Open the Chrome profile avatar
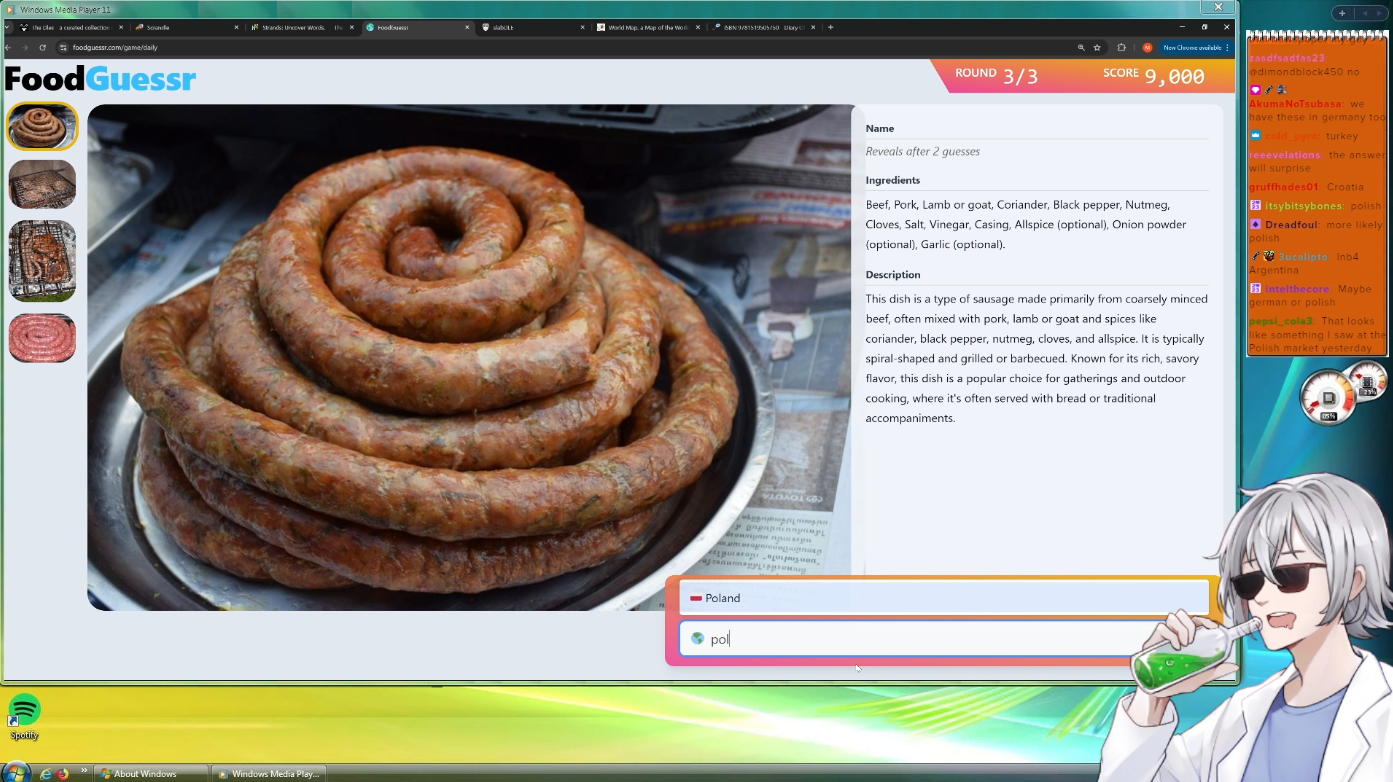This screenshot has width=1393, height=782. tap(1147, 47)
